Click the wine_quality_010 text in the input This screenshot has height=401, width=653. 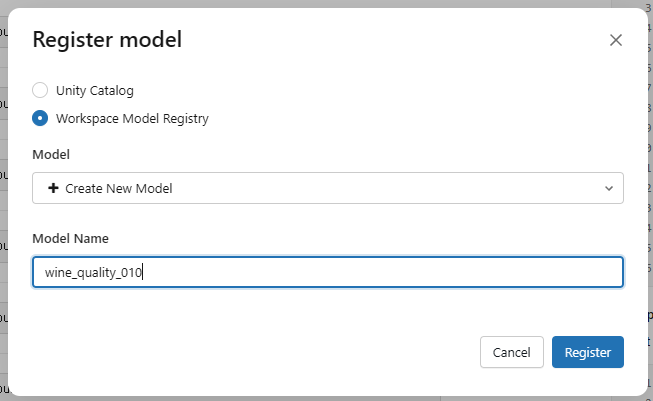tap(94, 272)
